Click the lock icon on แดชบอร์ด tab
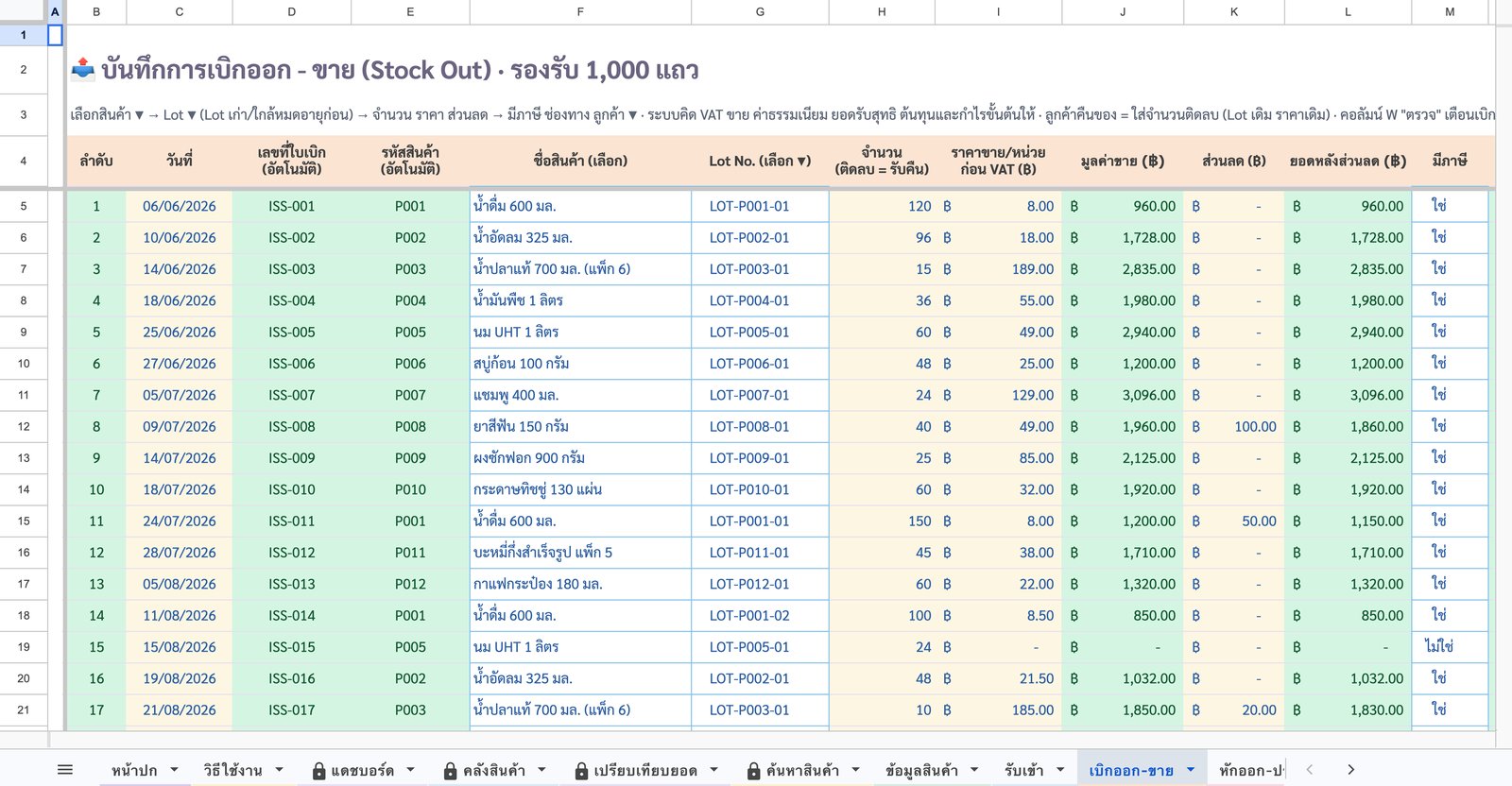Screen dimensions: 1512x786 [x=318, y=772]
